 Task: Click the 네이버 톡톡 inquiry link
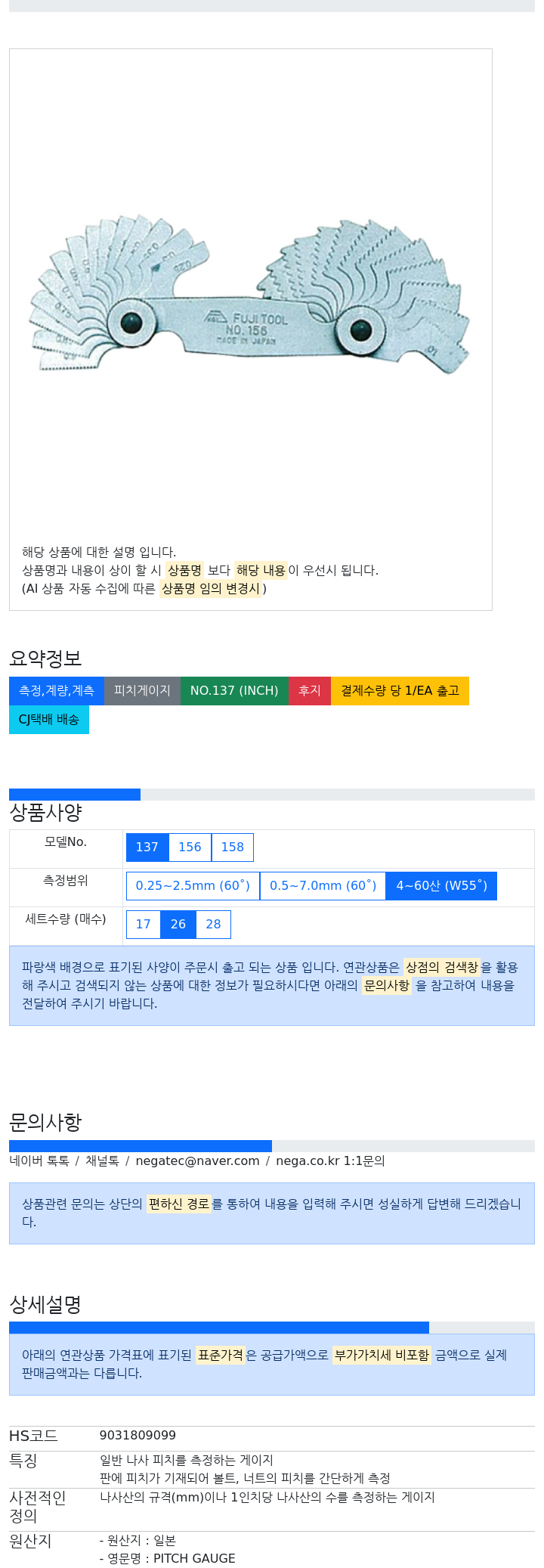click(39, 1161)
